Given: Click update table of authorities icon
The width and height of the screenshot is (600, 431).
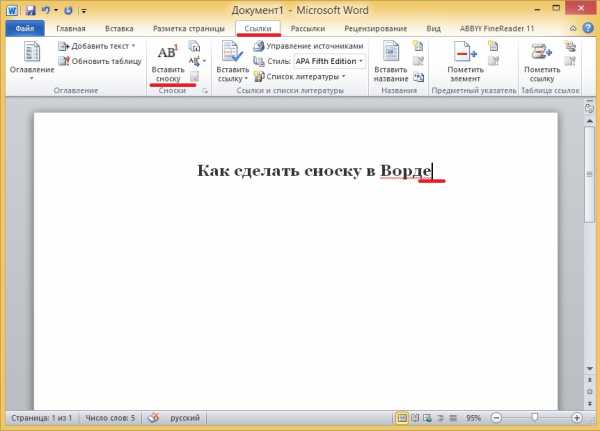Looking at the screenshot, I should [571, 61].
